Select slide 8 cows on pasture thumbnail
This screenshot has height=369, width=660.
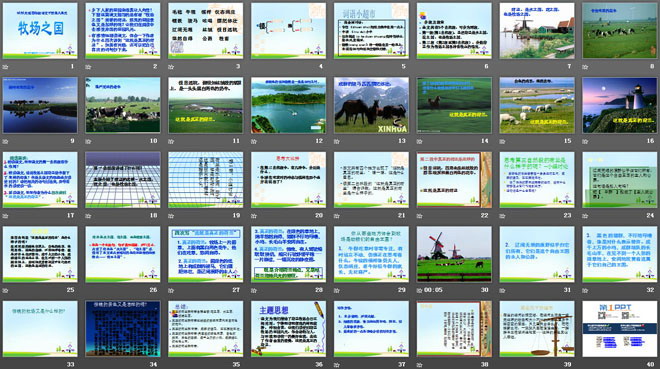tap(620, 31)
